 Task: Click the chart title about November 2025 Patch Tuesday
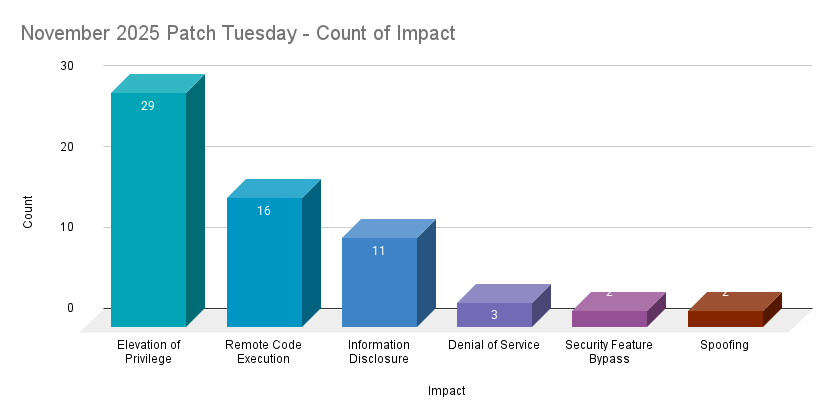click(x=238, y=34)
